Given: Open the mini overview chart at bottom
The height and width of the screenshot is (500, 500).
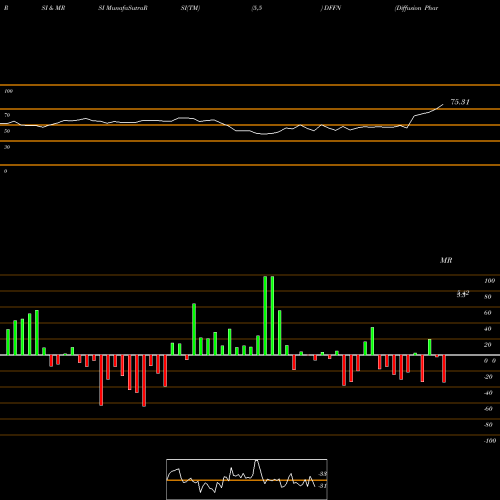Looking at the screenshot, I should (x=247, y=479).
